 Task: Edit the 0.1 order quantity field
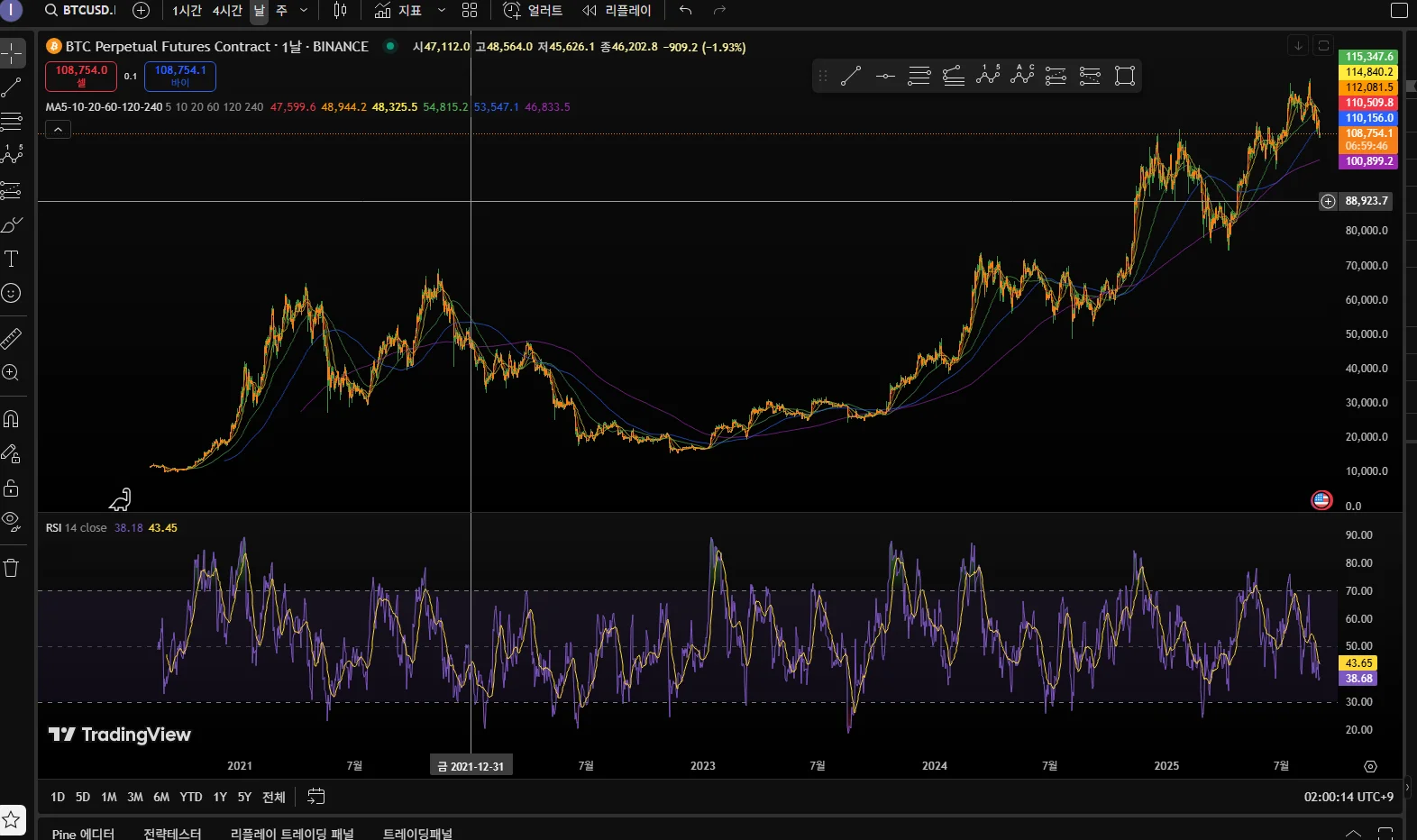(x=131, y=77)
